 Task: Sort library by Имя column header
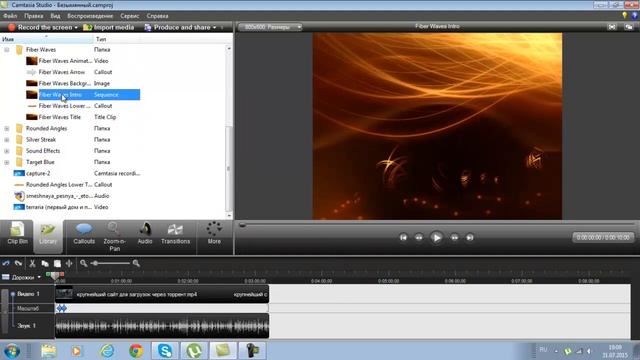coord(47,39)
